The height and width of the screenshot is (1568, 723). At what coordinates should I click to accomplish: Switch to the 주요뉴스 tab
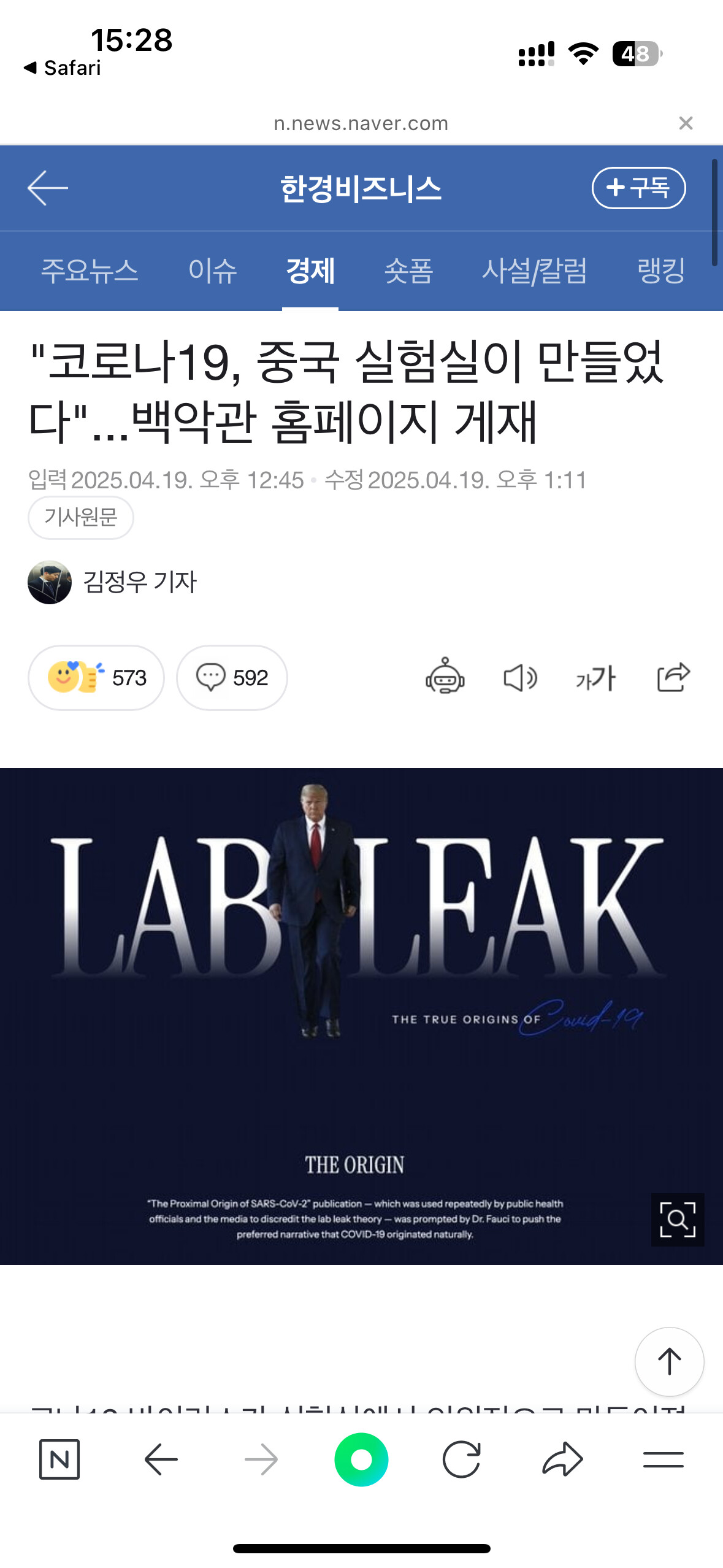(x=90, y=271)
